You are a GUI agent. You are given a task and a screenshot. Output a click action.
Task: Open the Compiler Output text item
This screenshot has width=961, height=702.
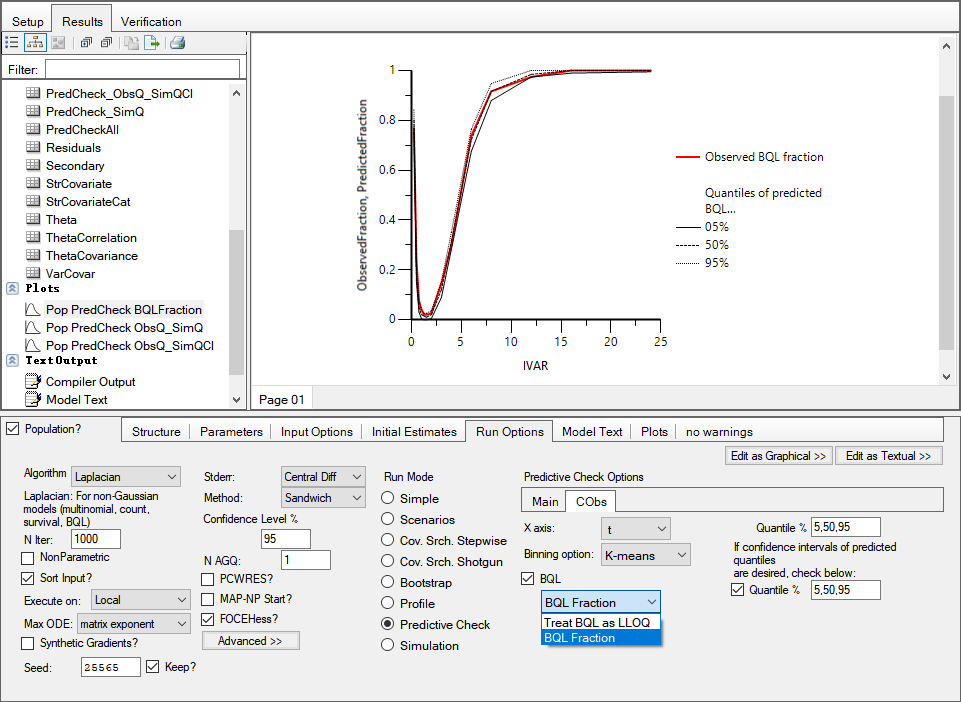pyautogui.click(x=90, y=382)
